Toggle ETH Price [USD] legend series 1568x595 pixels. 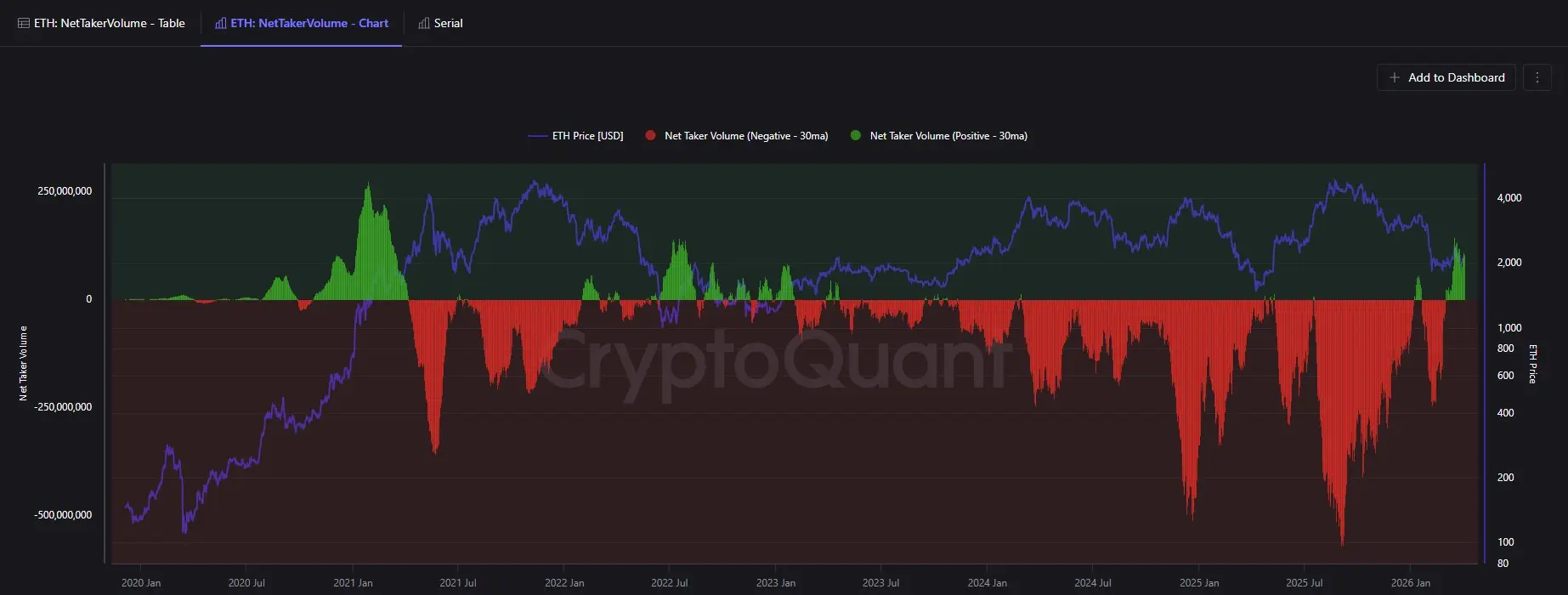click(x=576, y=136)
